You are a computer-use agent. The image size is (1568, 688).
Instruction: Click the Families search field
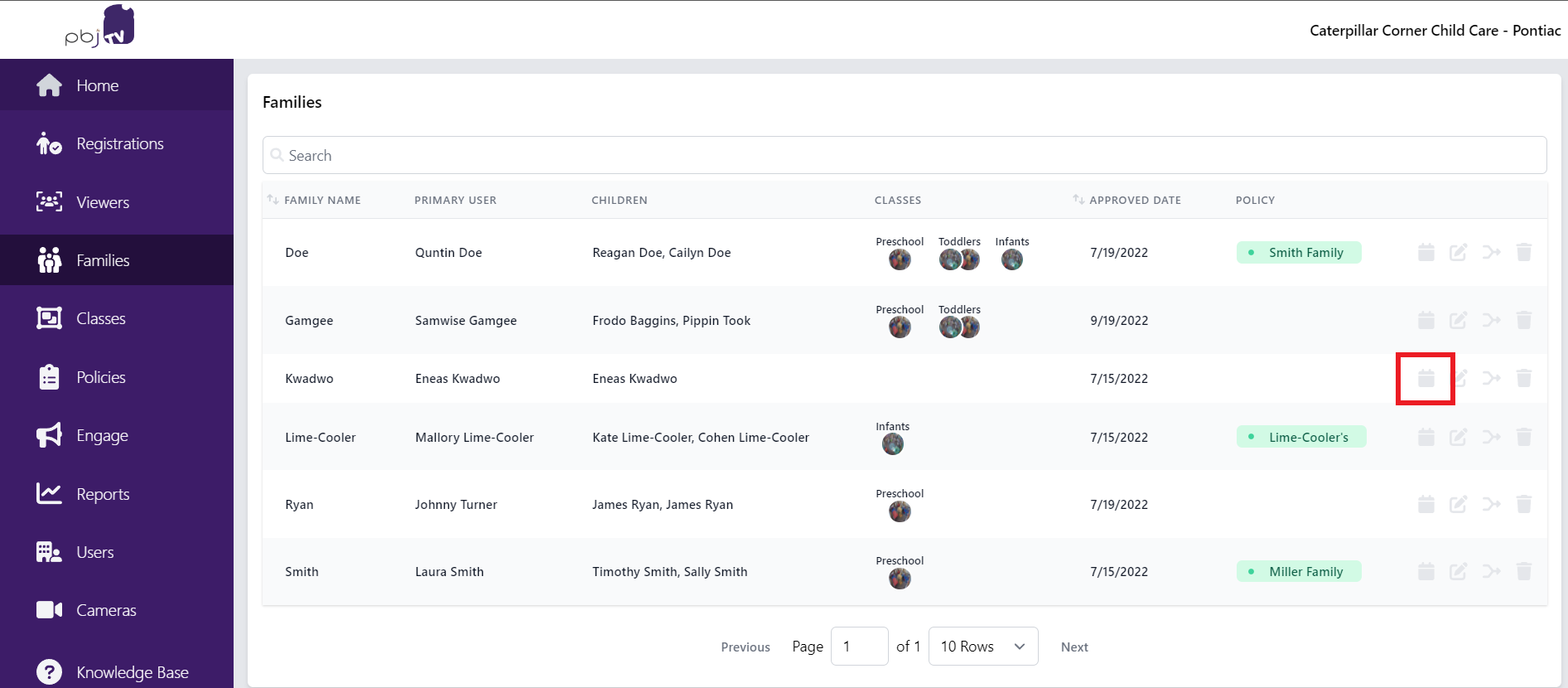point(905,156)
